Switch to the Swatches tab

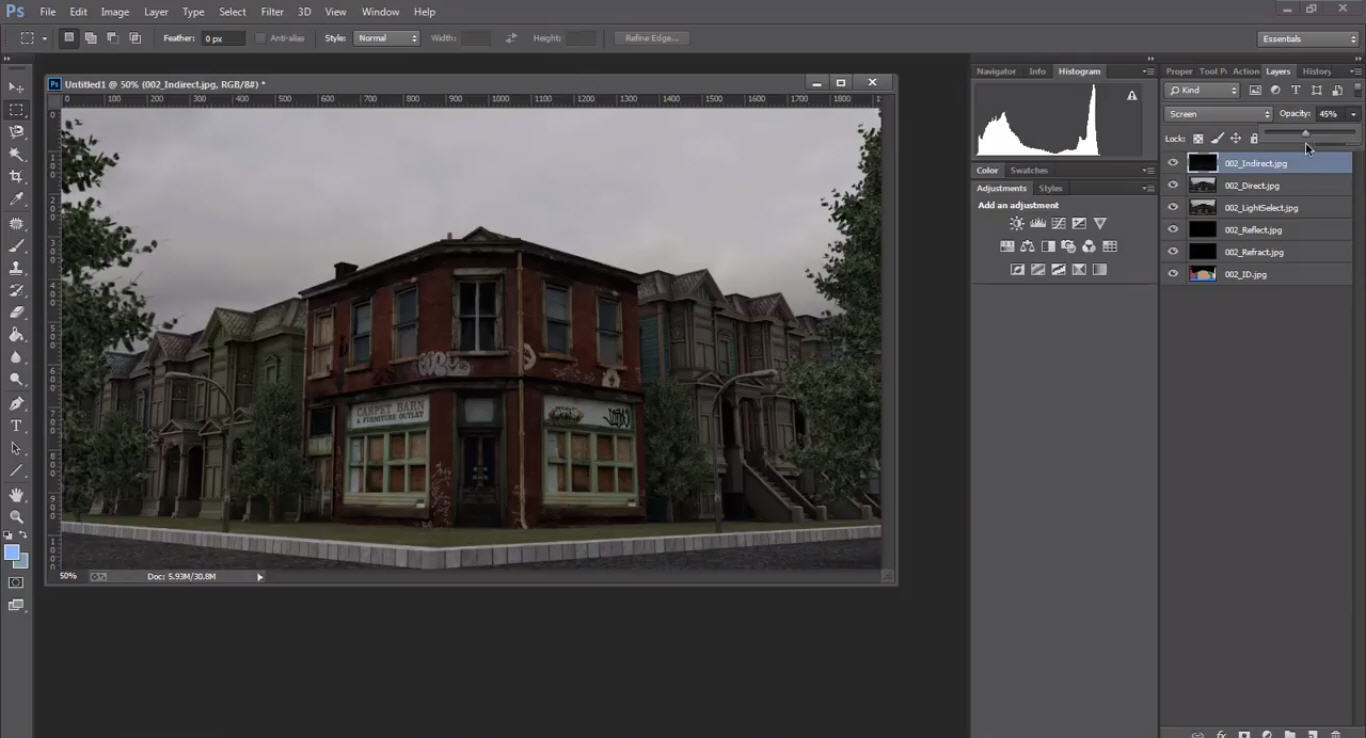1029,170
